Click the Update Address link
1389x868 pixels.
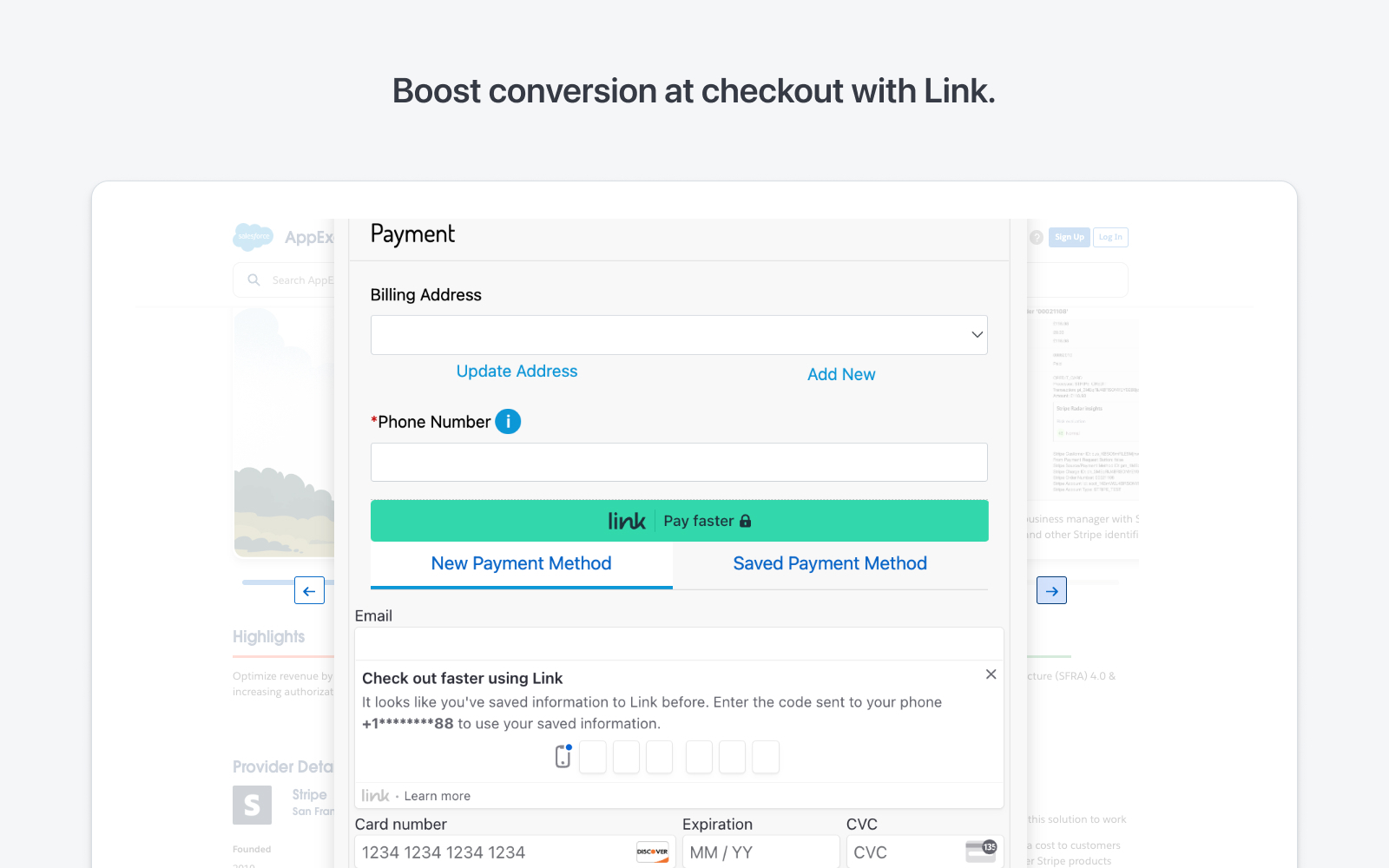517,371
